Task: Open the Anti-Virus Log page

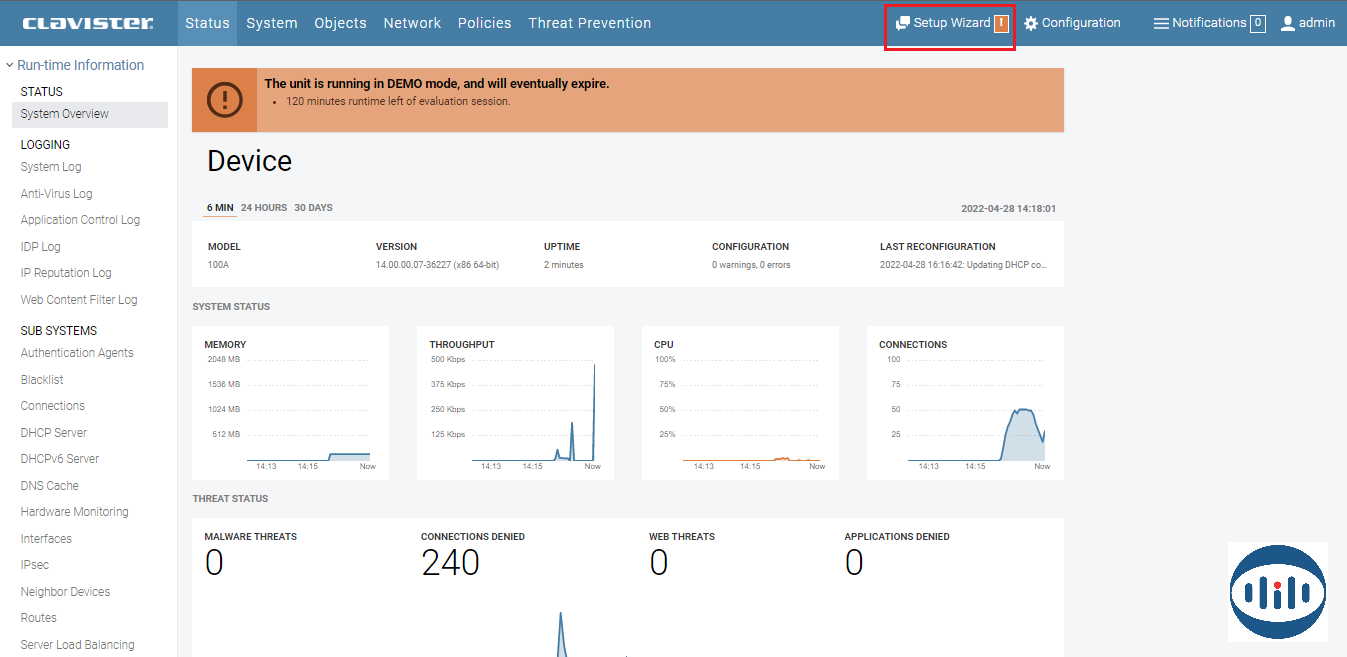Action: point(56,194)
